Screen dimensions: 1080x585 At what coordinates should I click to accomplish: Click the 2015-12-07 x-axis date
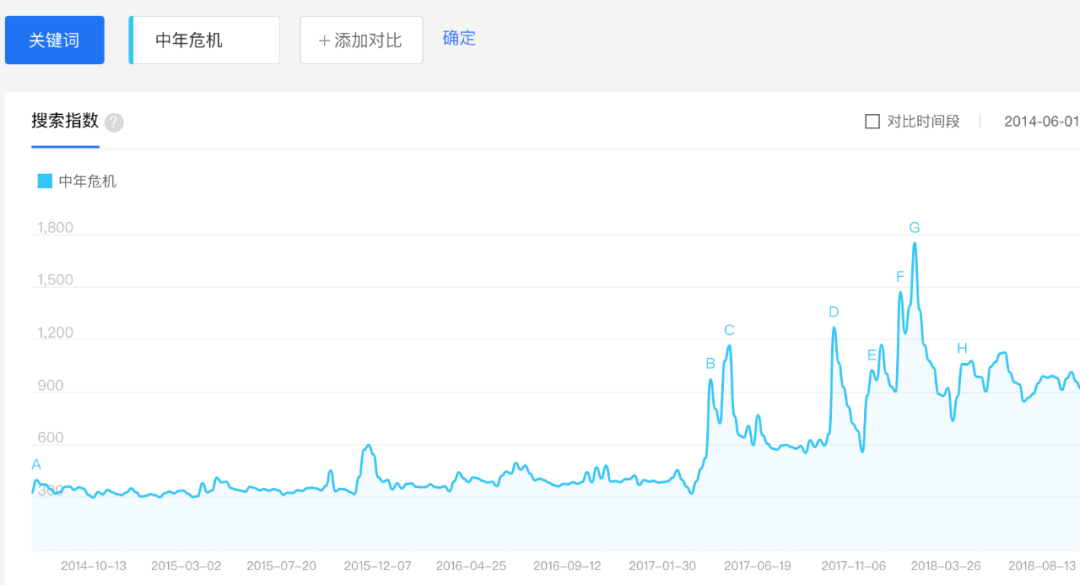click(x=377, y=566)
